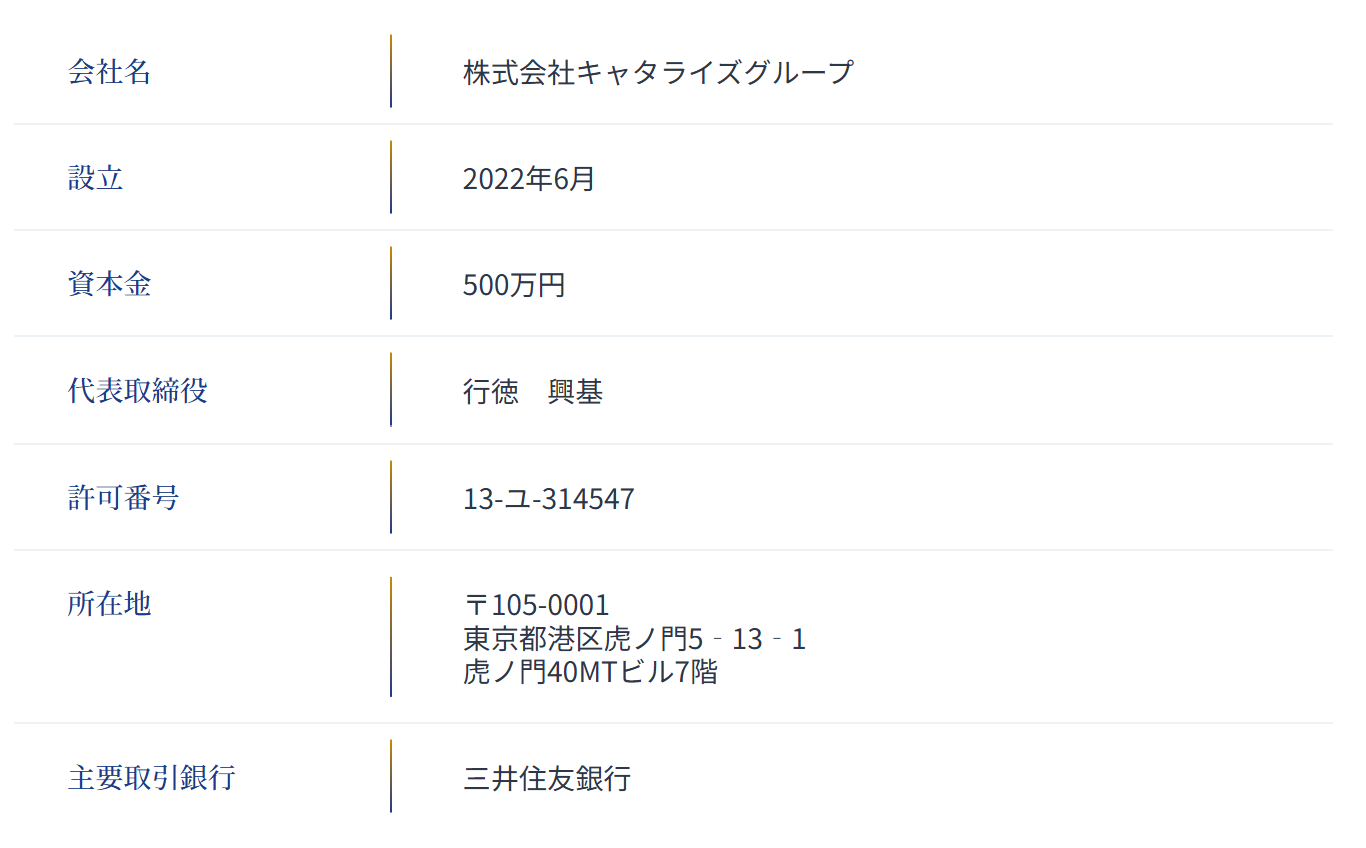Click the 許可番号 row label

123,497
